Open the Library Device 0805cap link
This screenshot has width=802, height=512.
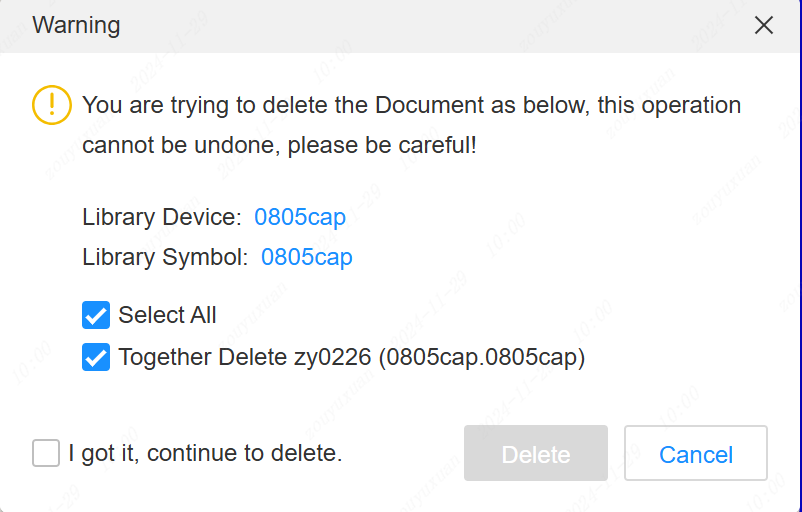pos(300,217)
